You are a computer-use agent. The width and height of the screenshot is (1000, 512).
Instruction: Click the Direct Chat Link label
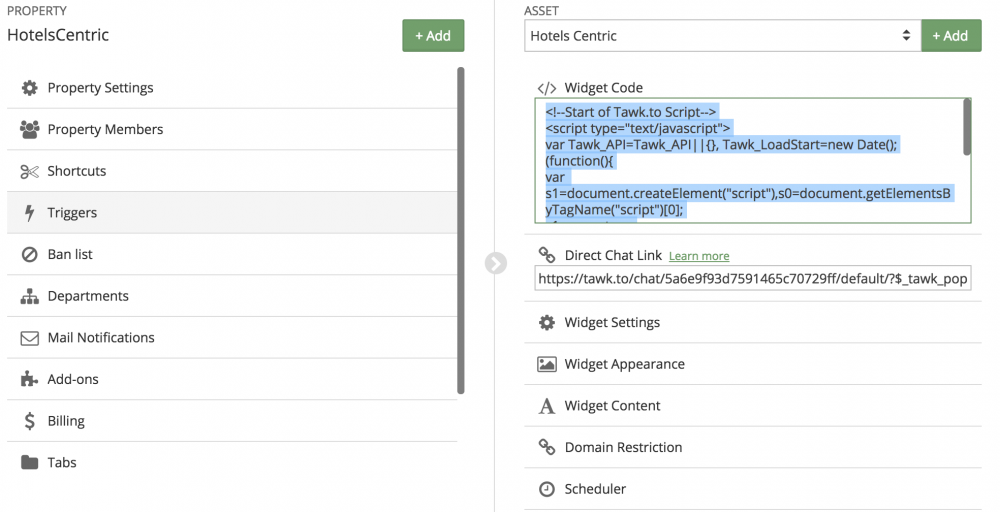(x=613, y=255)
